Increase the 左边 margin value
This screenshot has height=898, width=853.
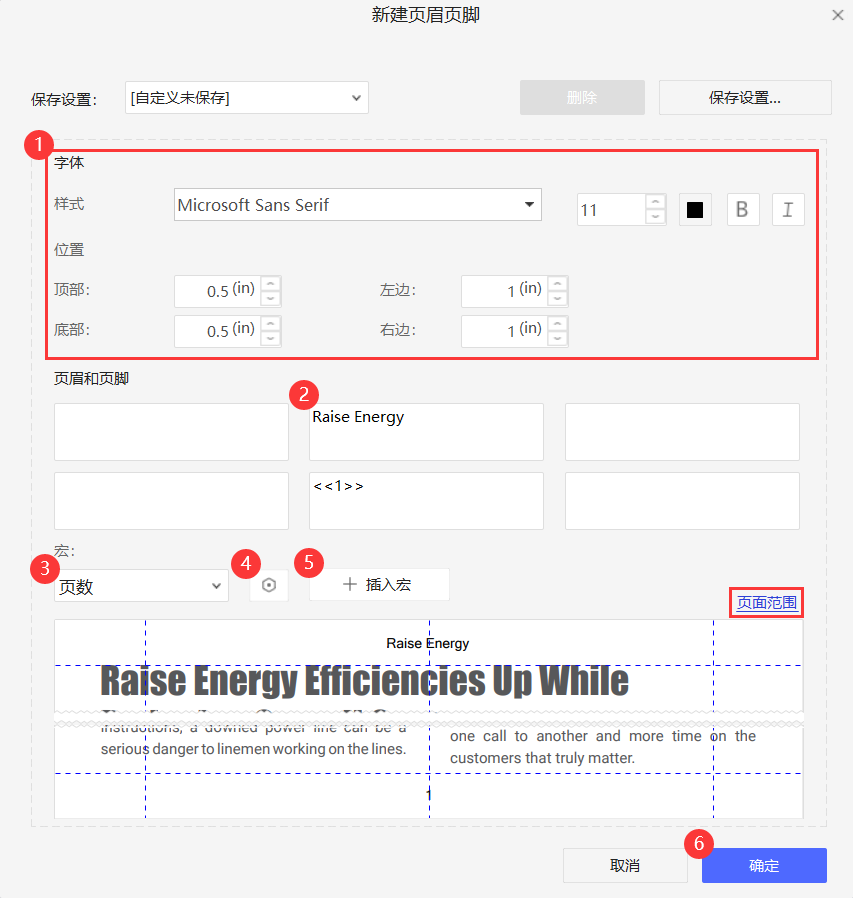tap(557, 284)
